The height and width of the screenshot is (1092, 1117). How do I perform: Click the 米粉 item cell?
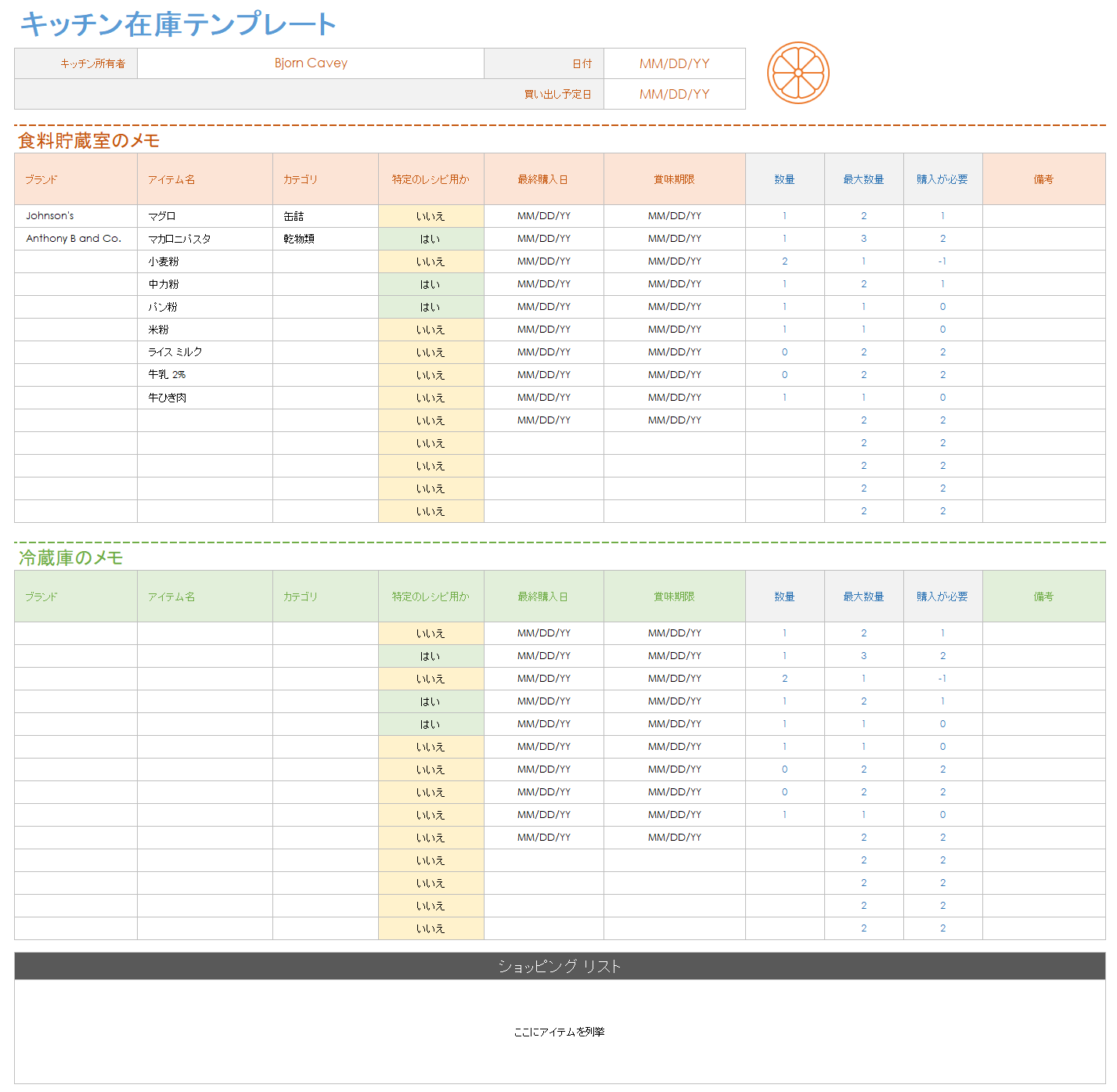205,330
